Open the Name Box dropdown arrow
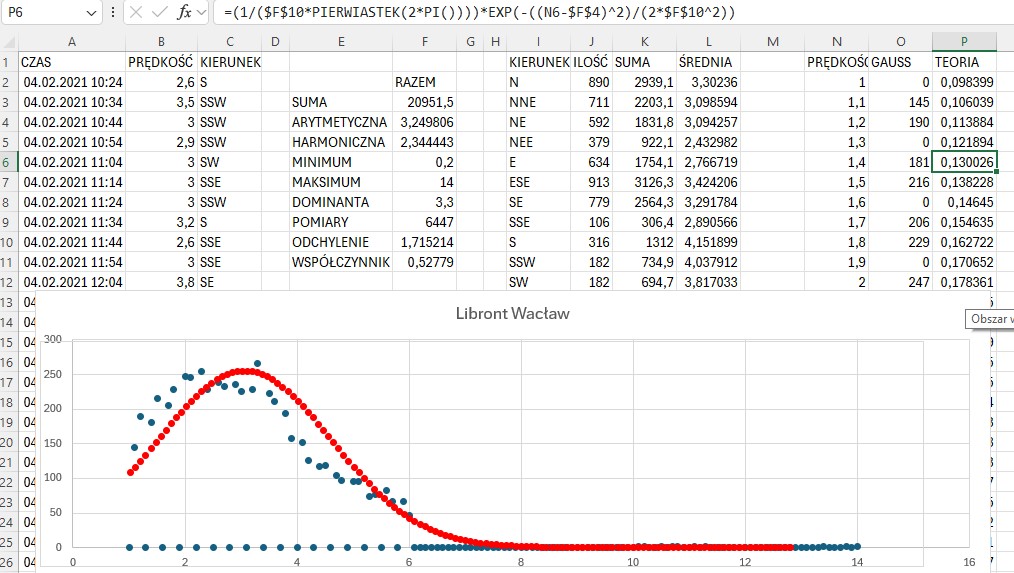This screenshot has width=1014, height=573. (92, 13)
